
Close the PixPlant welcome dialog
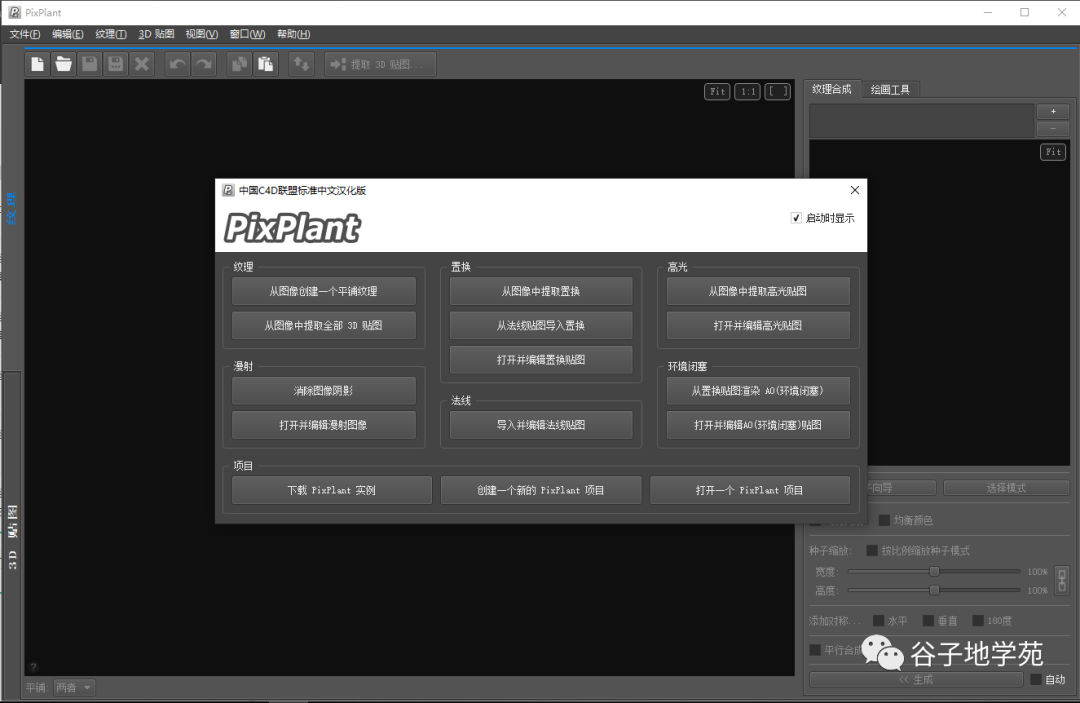click(855, 190)
